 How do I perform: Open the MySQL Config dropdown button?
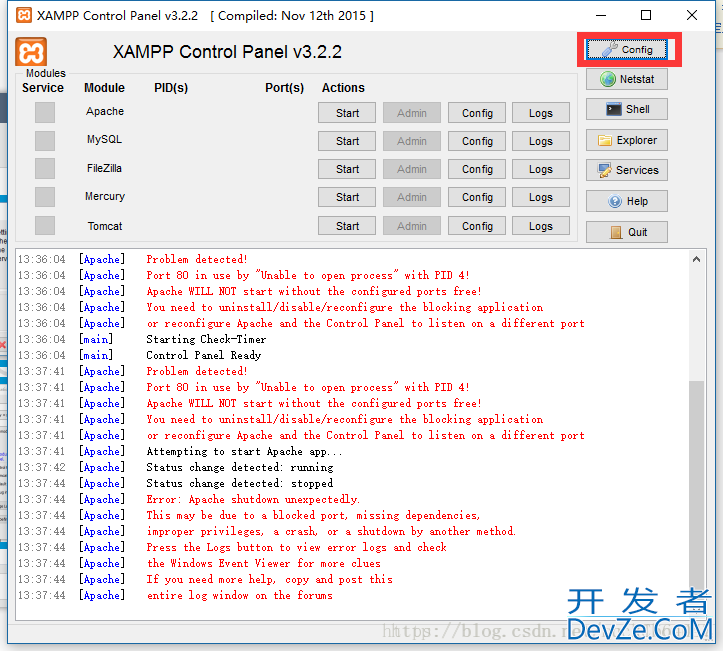click(477, 141)
